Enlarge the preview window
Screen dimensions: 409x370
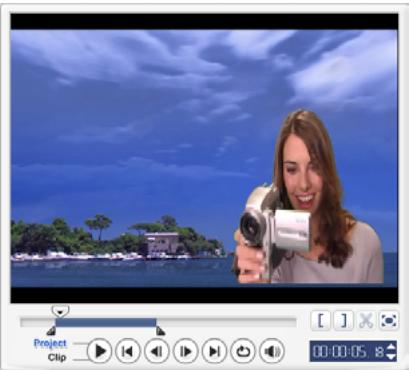[x=389, y=320]
